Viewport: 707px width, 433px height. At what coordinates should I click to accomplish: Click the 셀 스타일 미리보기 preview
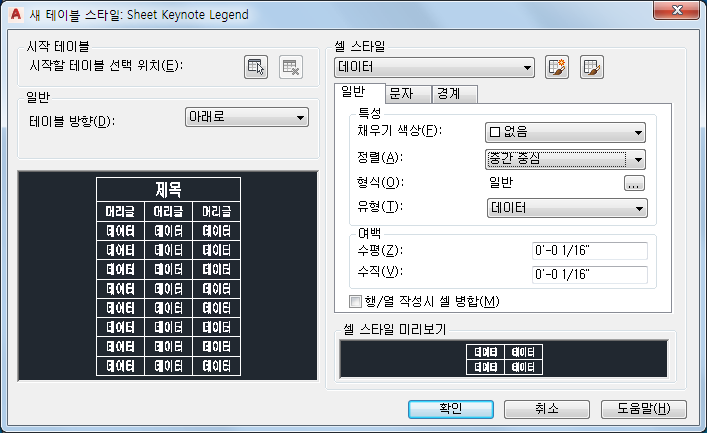tap(504, 359)
